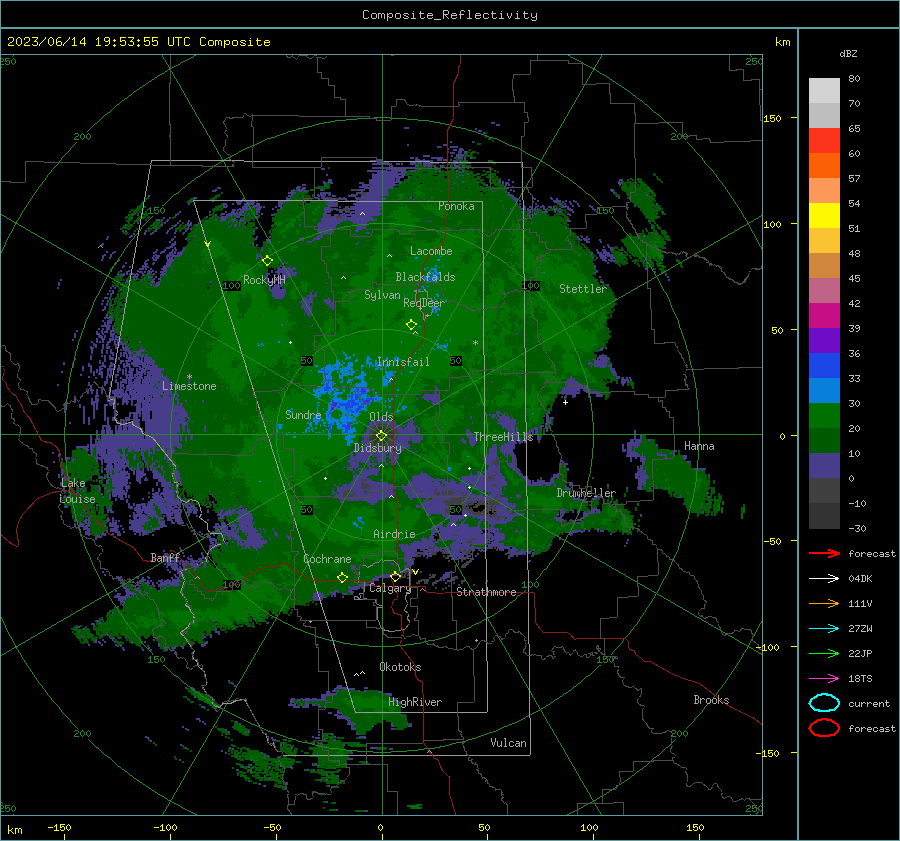Click the Lacombe label
The height and width of the screenshot is (841, 900).
pyautogui.click(x=431, y=251)
